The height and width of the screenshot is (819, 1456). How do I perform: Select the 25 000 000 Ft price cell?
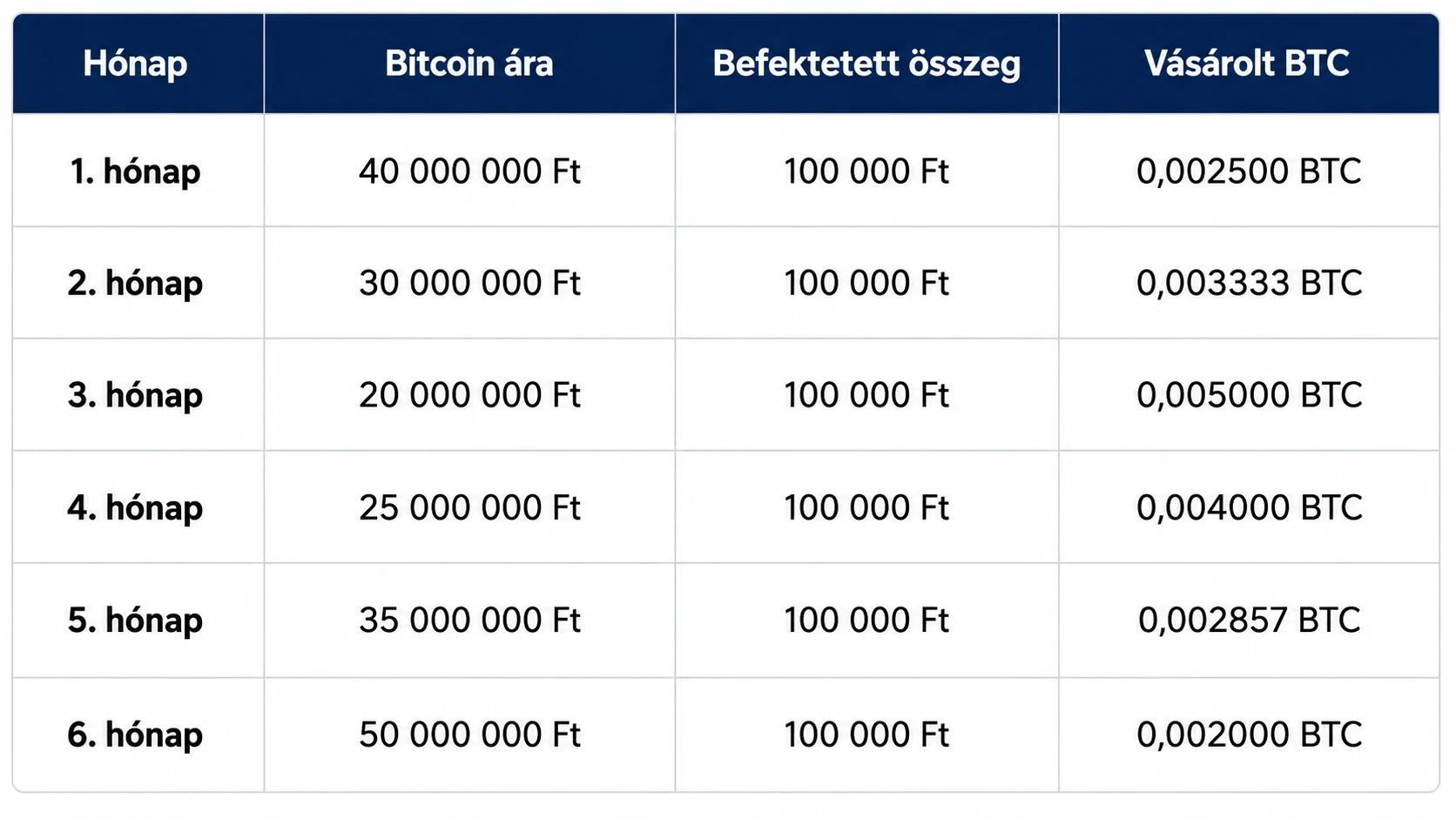click(x=469, y=507)
